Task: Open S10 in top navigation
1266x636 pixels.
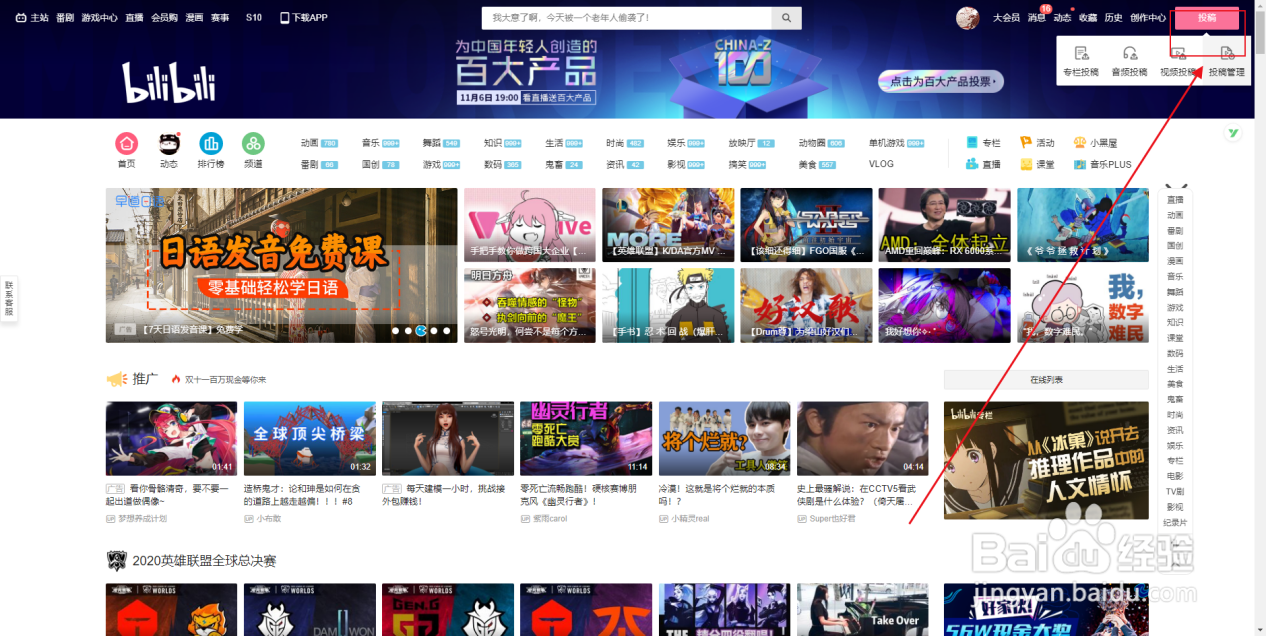Action: coord(254,18)
